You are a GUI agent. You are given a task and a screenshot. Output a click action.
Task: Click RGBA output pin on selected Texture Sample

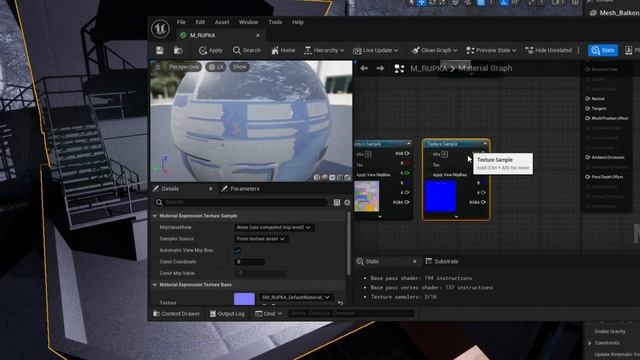tap(483, 202)
